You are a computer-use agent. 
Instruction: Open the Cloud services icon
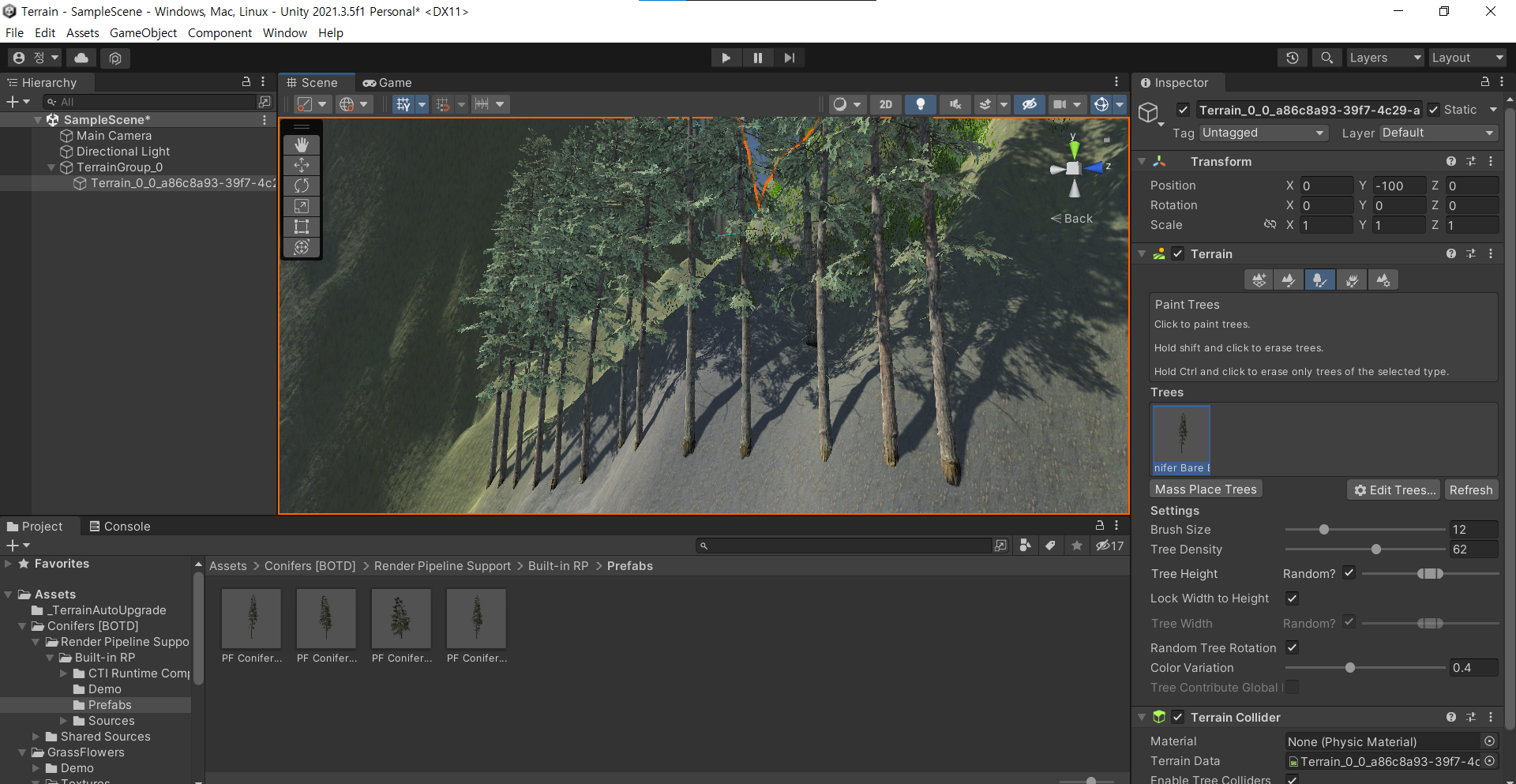click(81, 58)
